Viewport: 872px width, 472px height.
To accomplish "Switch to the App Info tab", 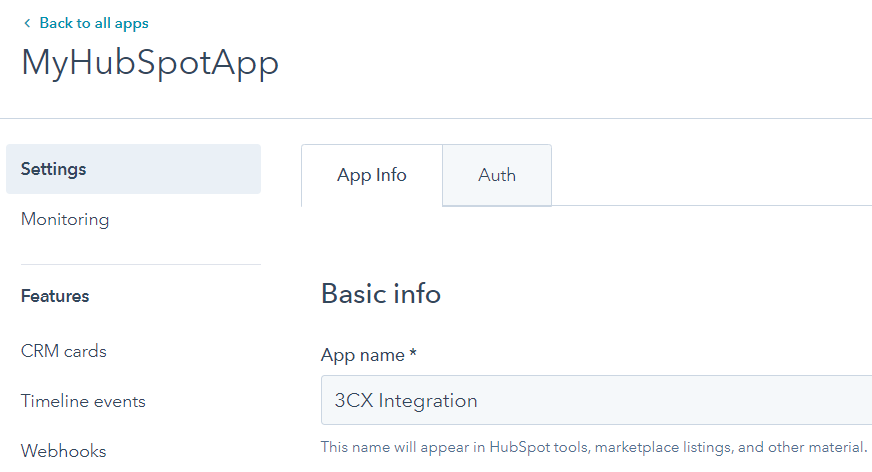I will 372,175.
